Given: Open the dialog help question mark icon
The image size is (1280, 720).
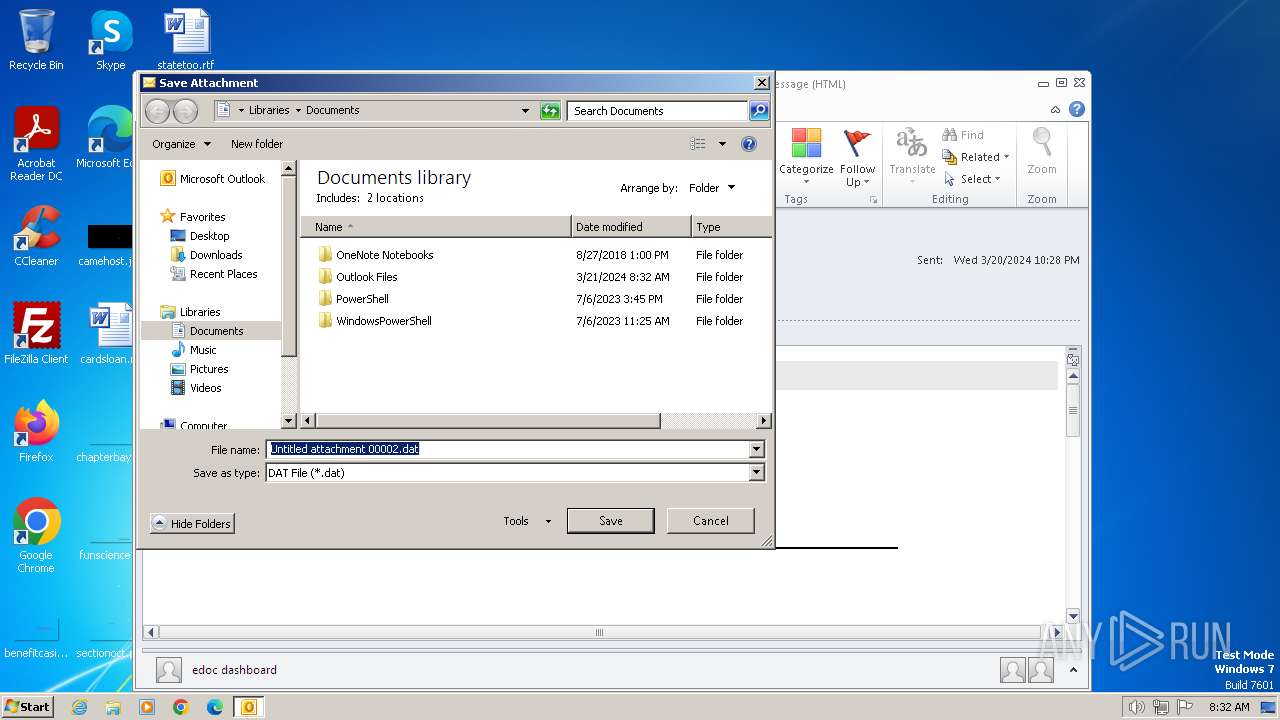Looking at the screenshot, I should pos(749,144).
